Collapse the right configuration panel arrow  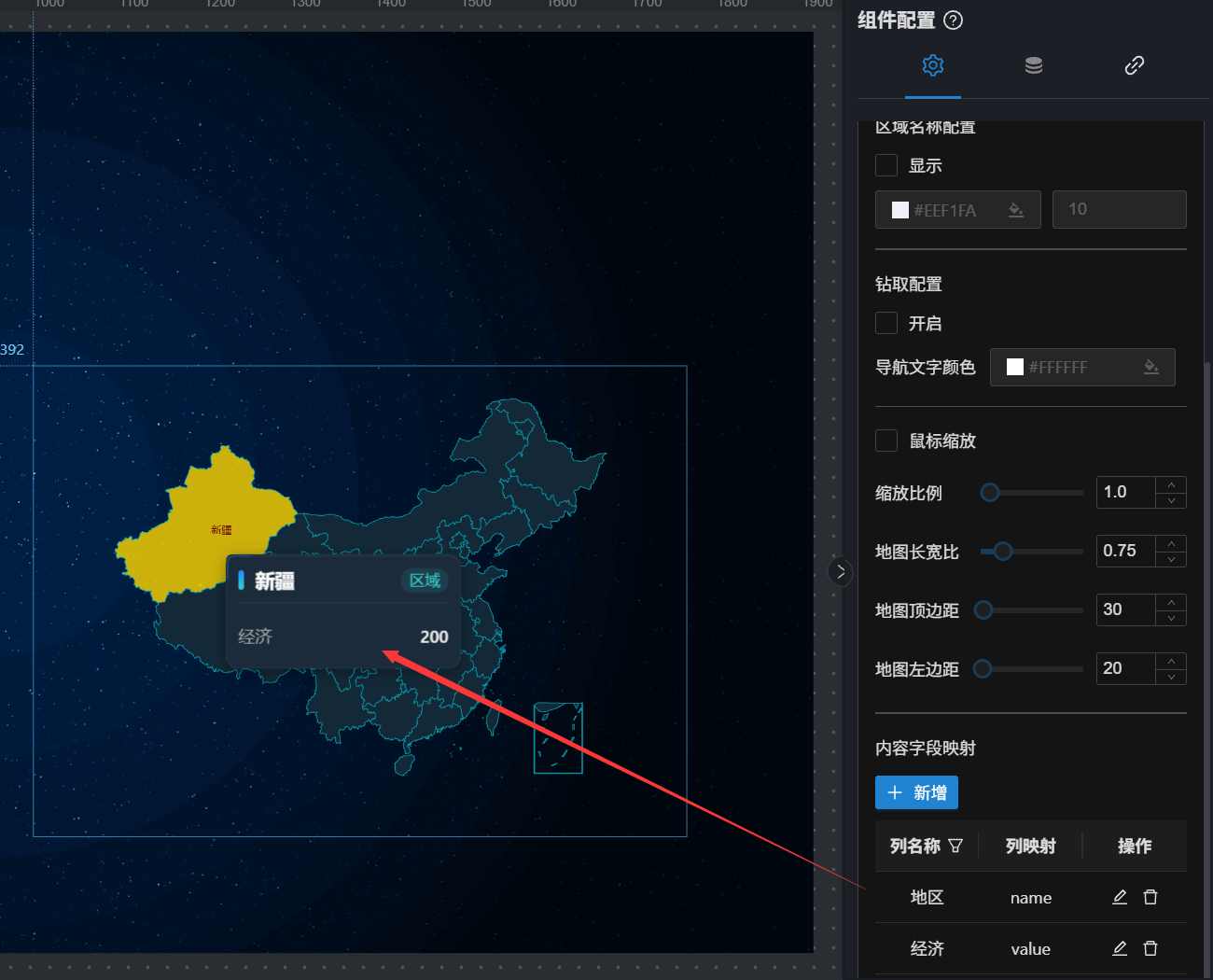click(840, 571)
